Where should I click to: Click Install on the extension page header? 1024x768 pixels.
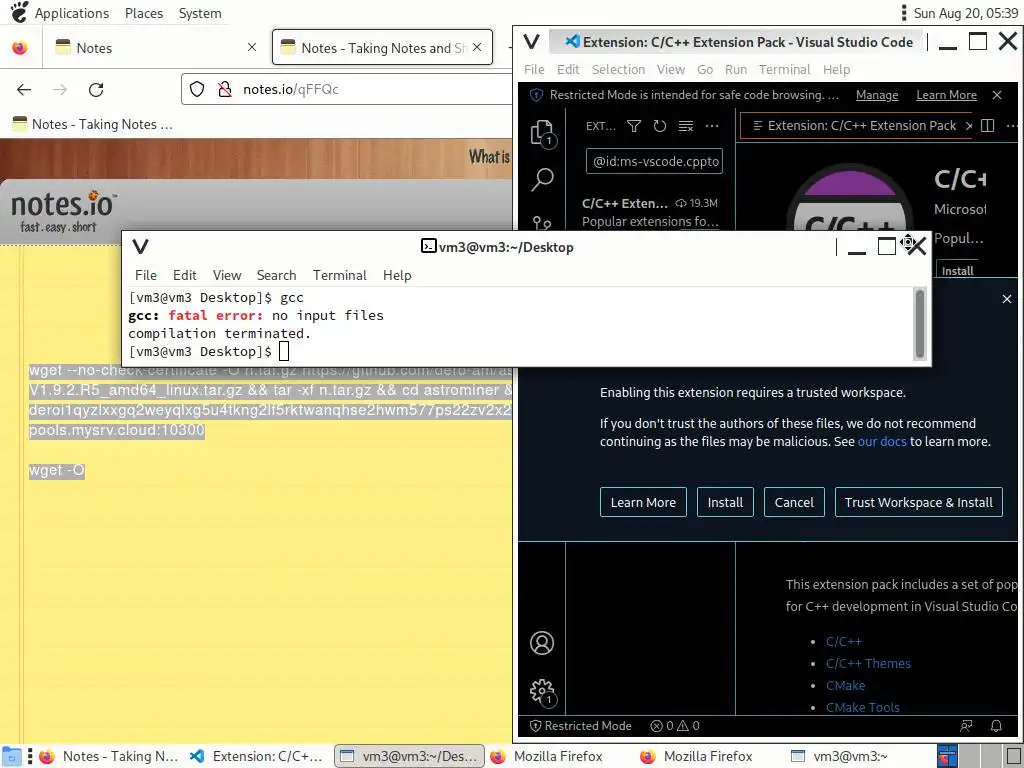[957, 270]
